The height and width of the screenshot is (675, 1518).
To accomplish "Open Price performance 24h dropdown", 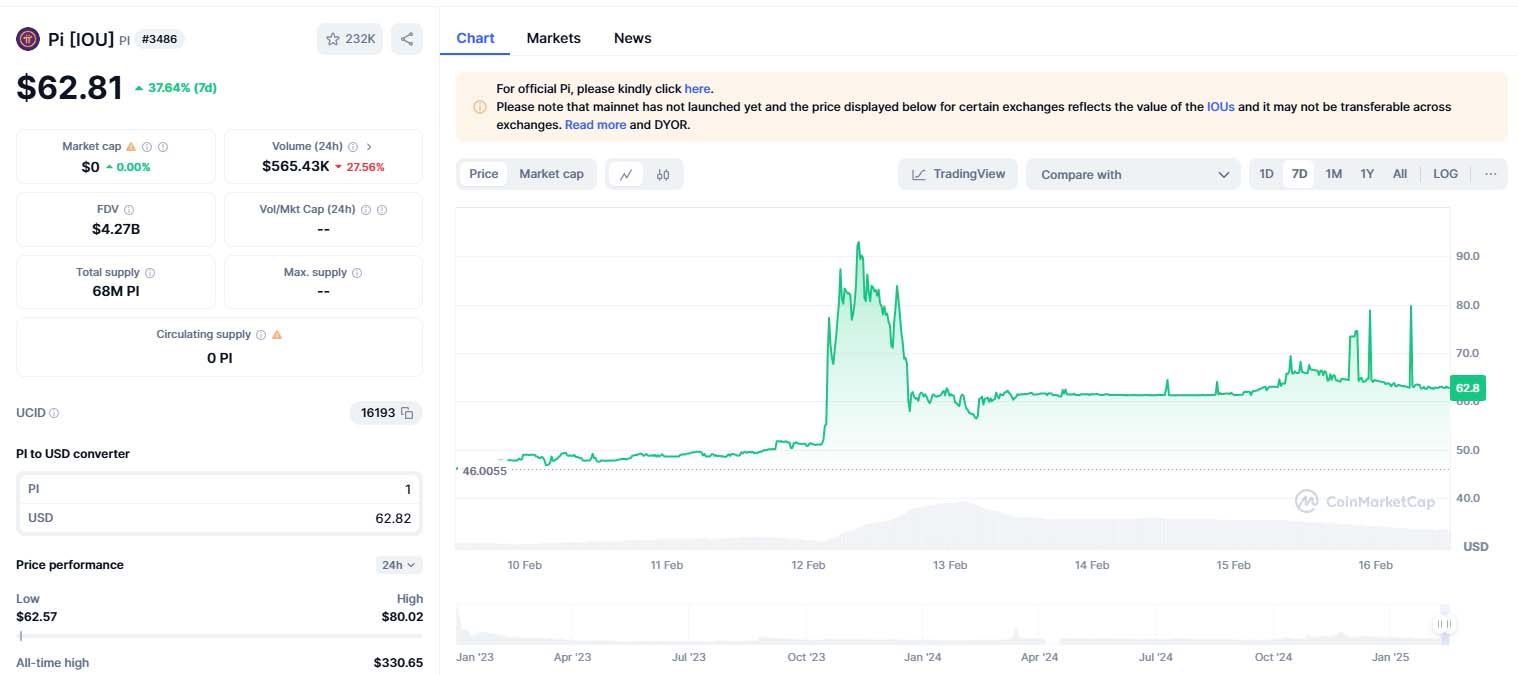I will (399, 565).
